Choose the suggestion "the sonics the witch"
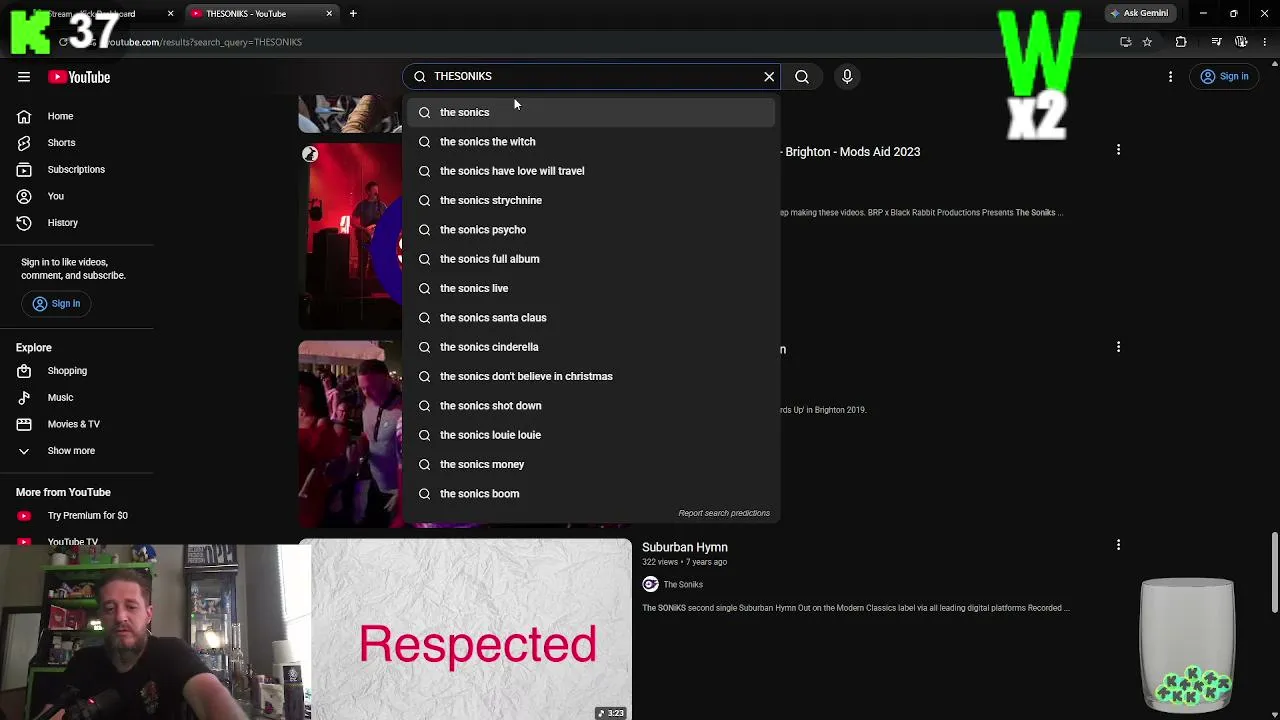Viewport: 1280px width, 720px height. tap(590, 142)
